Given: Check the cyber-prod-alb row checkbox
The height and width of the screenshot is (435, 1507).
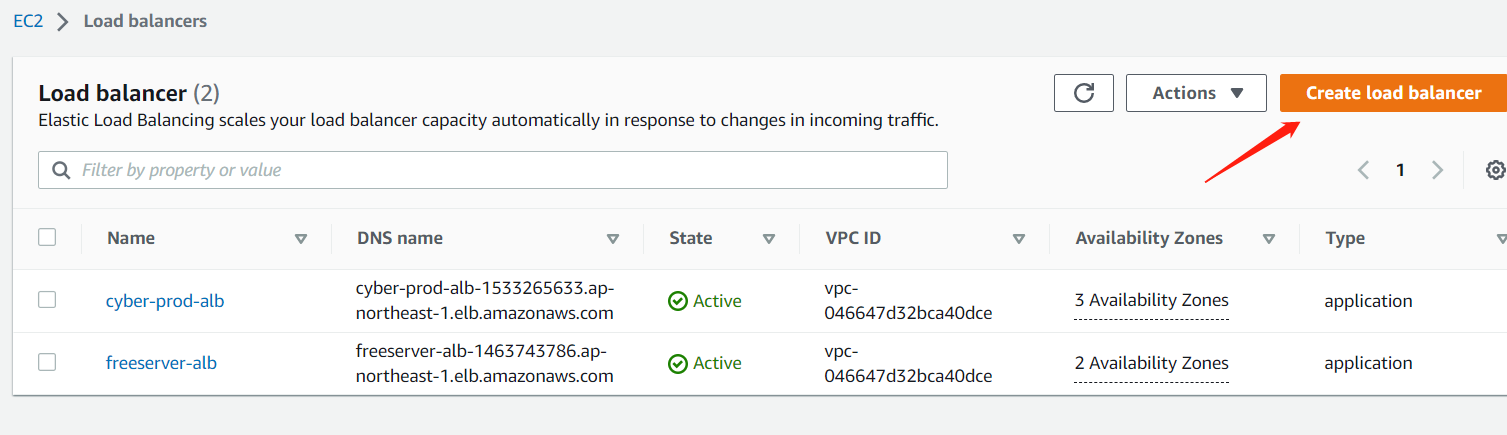Looking at the screenshot, I should (47, 300).
